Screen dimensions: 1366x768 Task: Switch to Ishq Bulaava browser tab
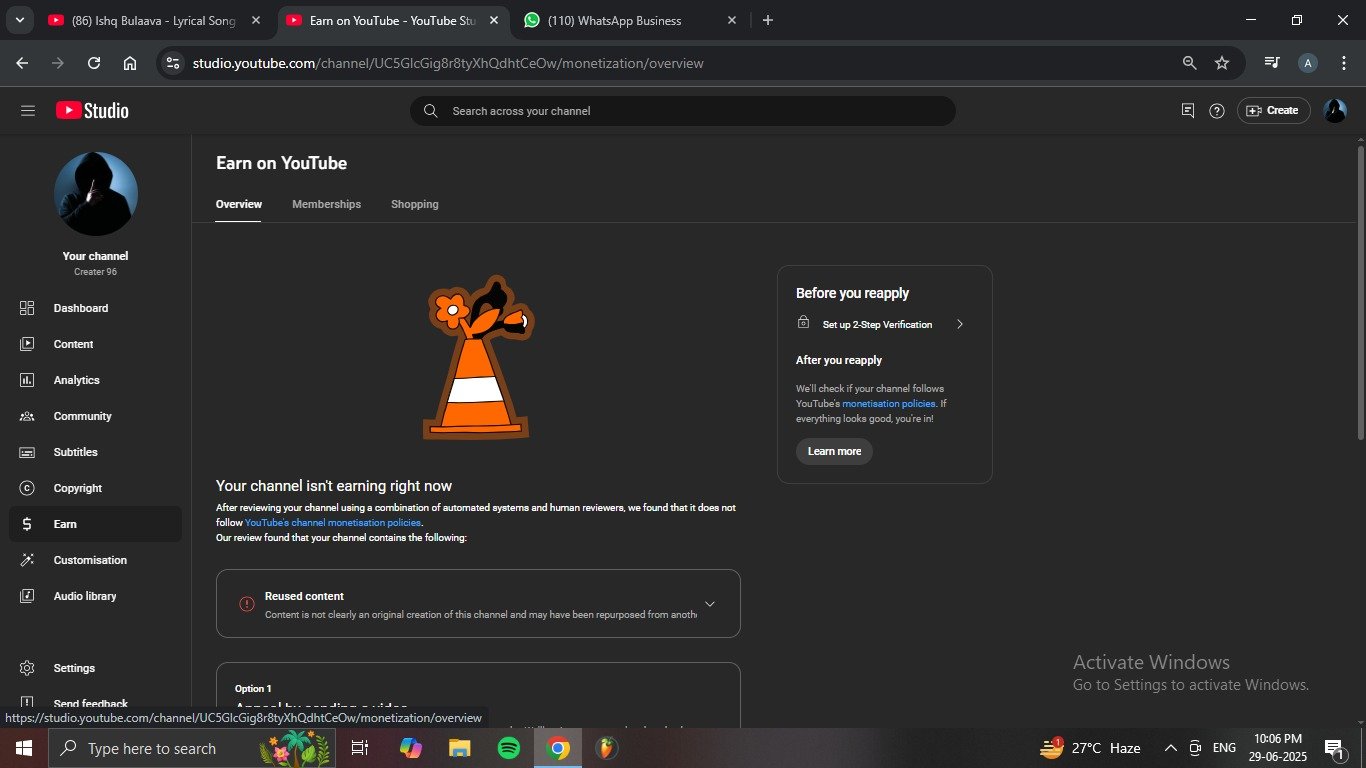155,20
